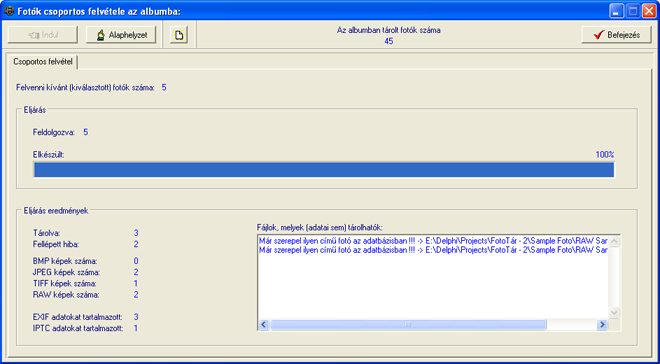
Task: Minimize the window
Action: (x=616, y=11)
